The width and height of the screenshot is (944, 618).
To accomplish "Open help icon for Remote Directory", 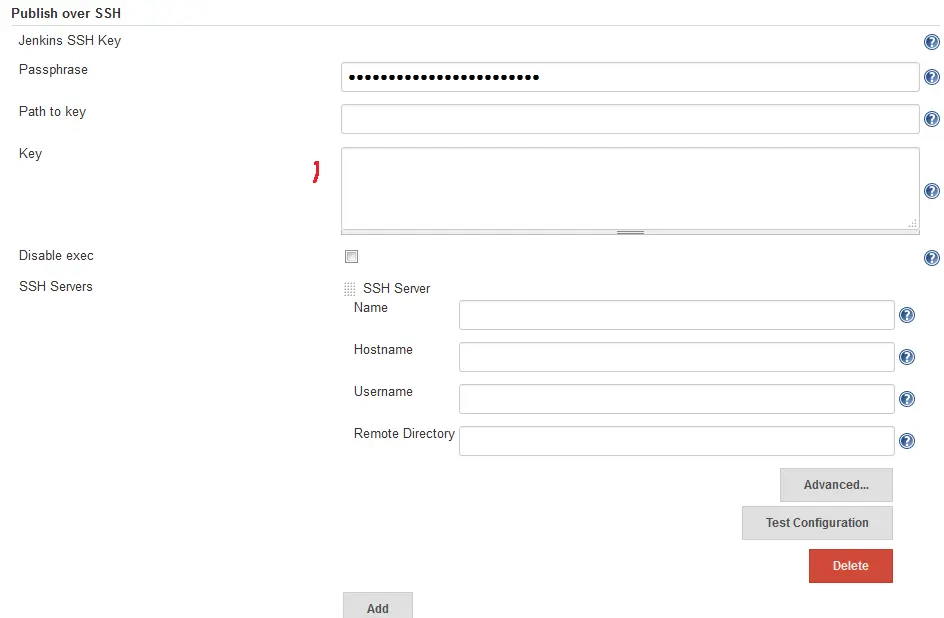I will (x=907, y=441).
